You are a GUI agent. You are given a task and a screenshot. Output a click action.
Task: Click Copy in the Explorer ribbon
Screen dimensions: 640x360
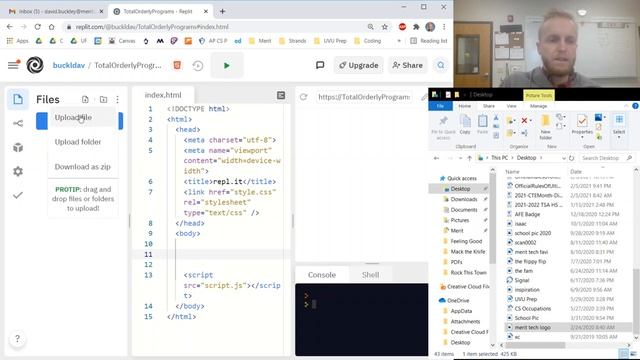[x=465, y=124]
